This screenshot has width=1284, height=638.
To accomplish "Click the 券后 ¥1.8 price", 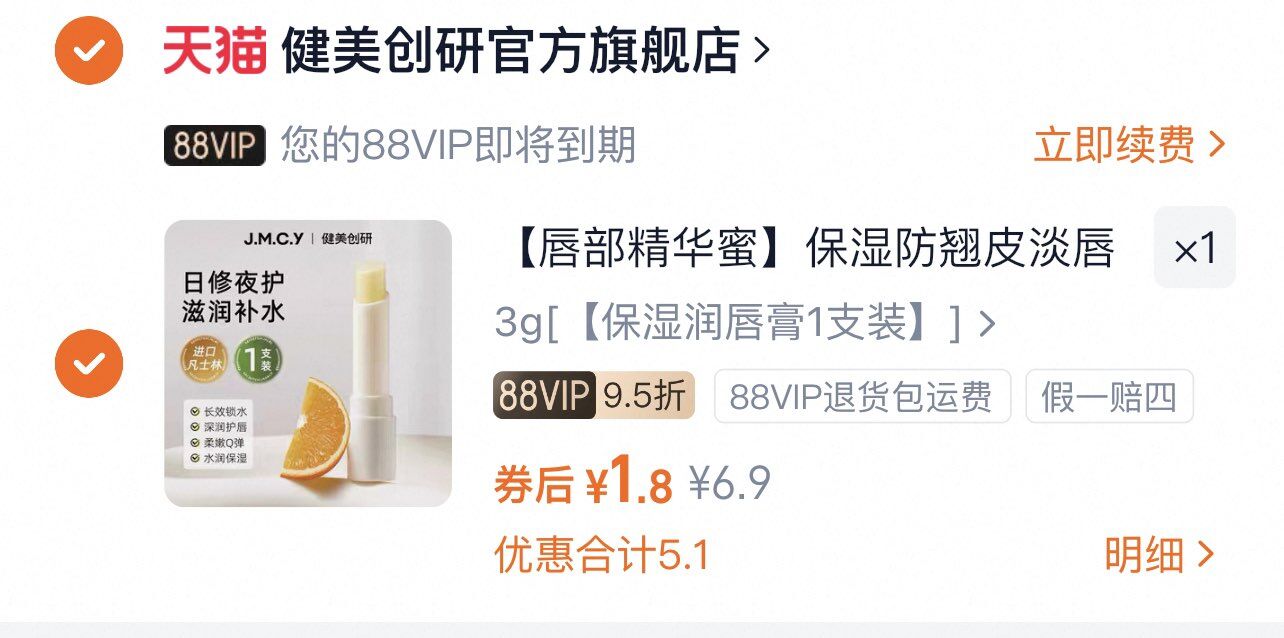I will pos(584,483).
